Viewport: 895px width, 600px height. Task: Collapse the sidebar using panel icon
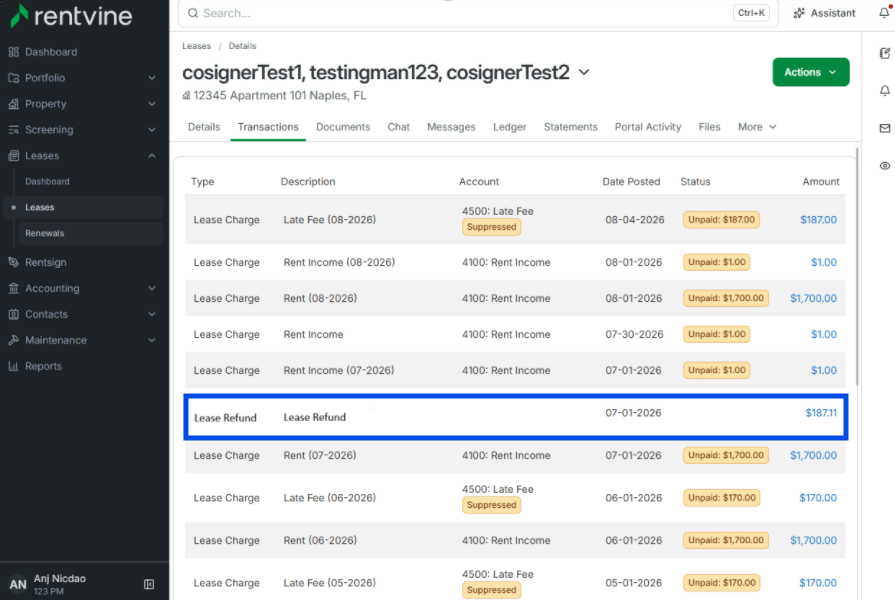149,584
